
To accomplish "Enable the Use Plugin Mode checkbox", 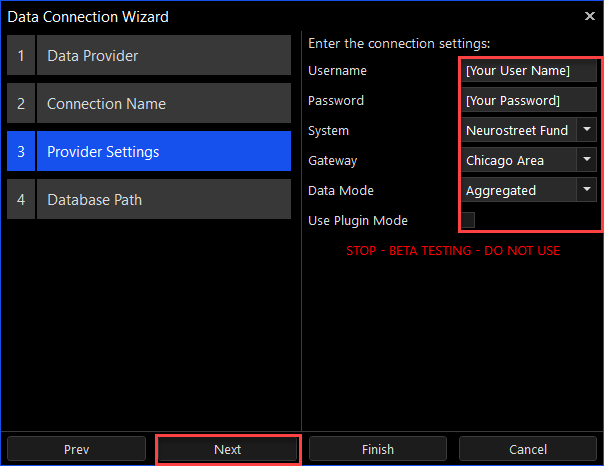I will (x=468, y=220).
